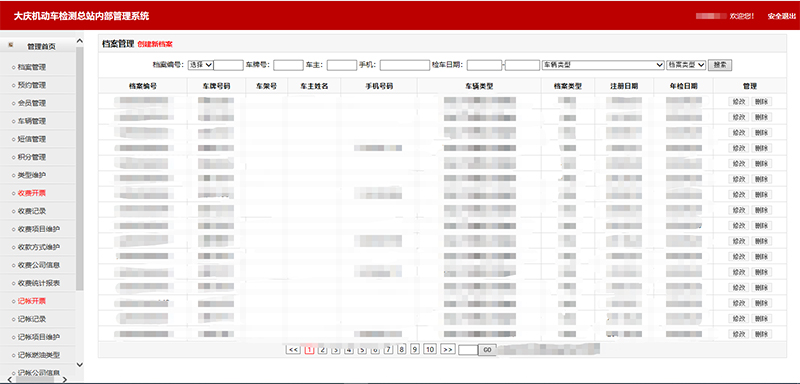Click the 搜索 button
800x384 pixels.
coord(720,65)
